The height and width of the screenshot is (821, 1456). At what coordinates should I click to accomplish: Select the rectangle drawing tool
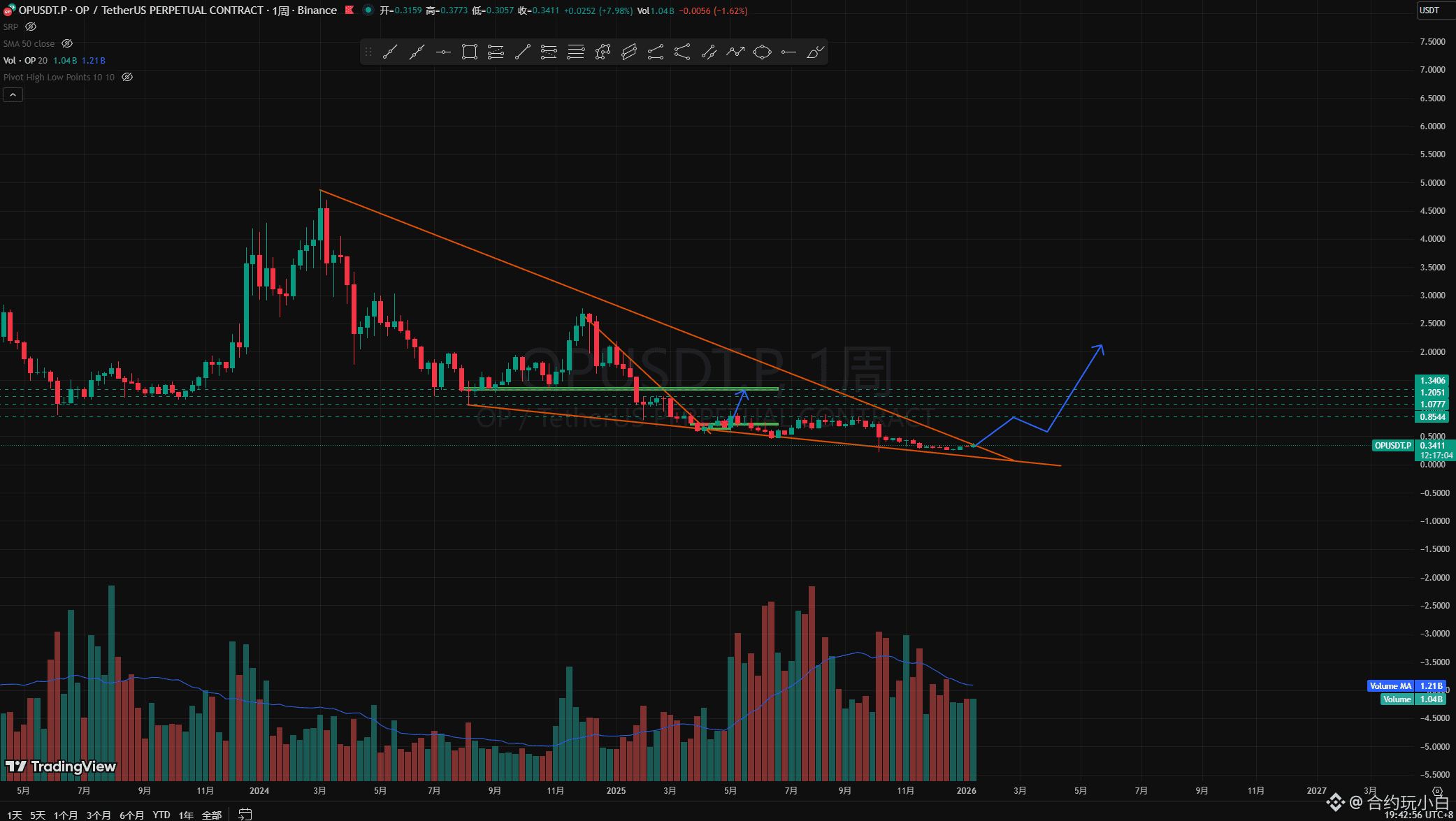pos(470,52)
